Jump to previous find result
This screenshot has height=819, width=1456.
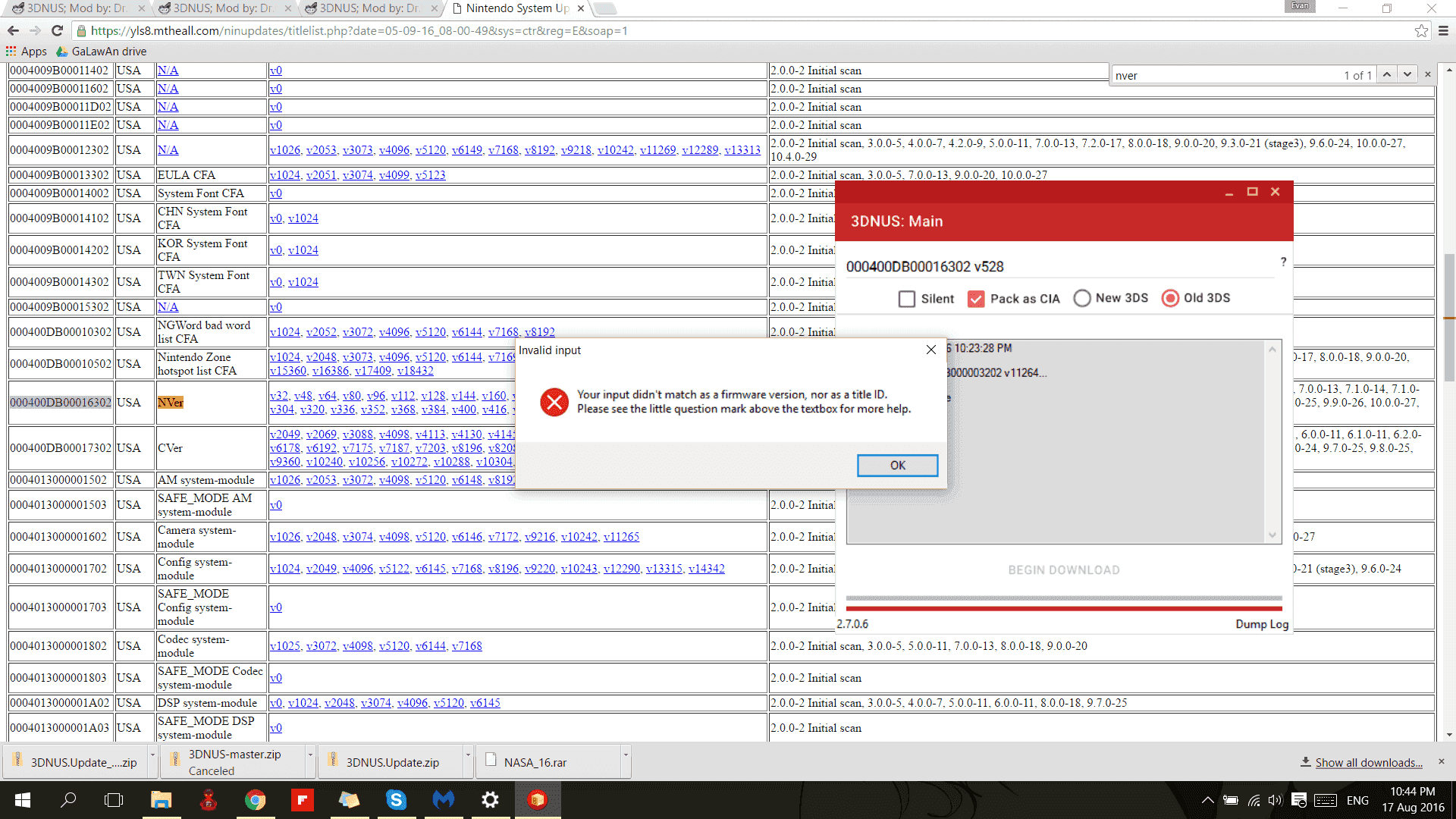[x=1387, y=74]
